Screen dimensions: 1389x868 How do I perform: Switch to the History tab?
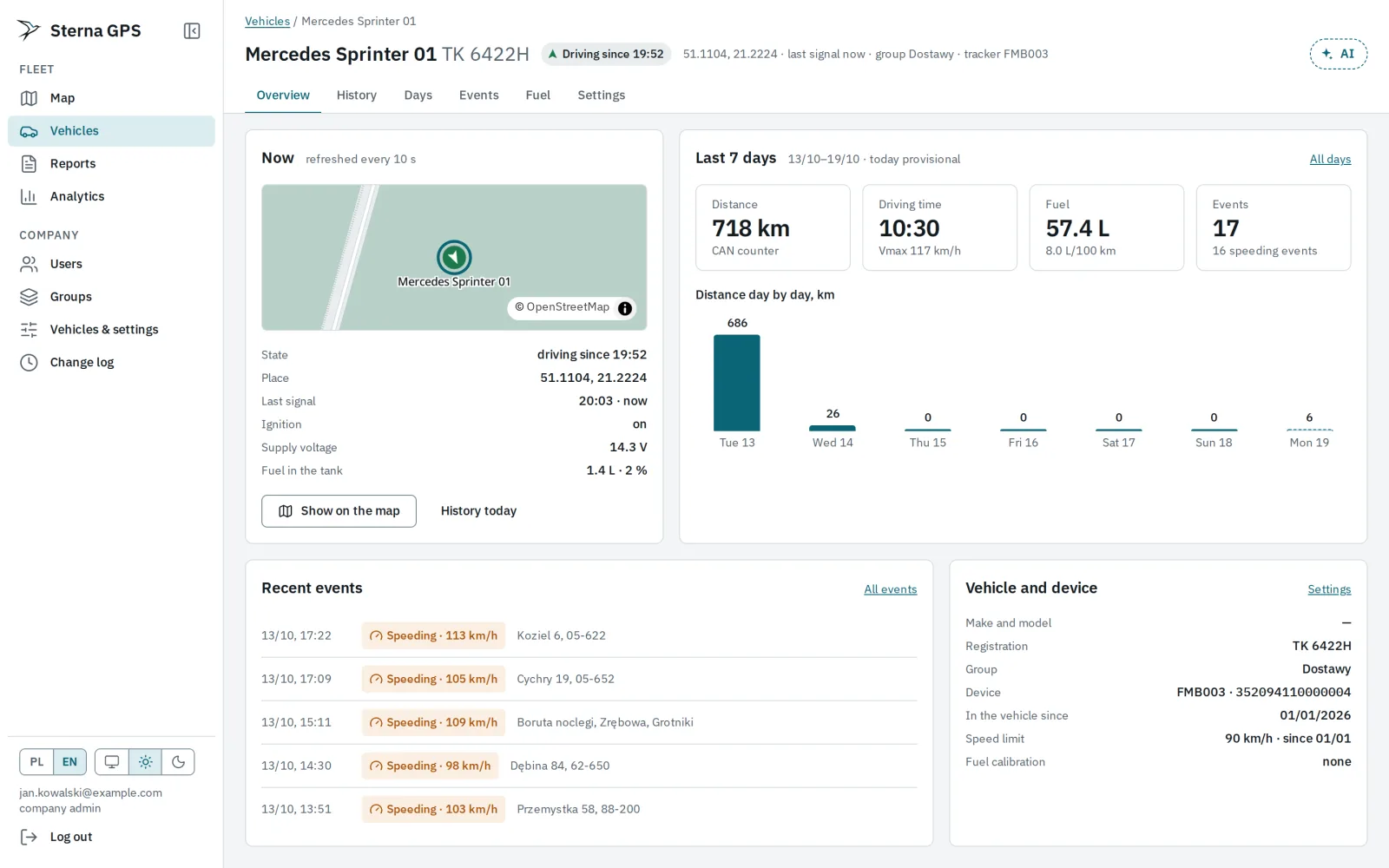click(x=357, y=95)
